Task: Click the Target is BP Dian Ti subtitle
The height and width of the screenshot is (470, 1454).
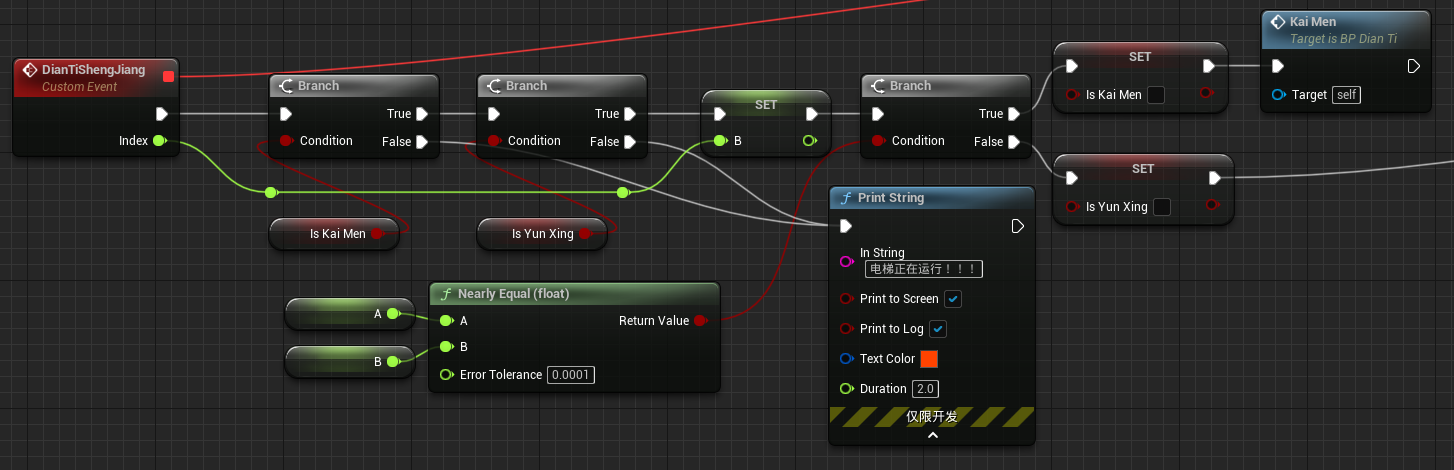Action: click(1343, 39)
